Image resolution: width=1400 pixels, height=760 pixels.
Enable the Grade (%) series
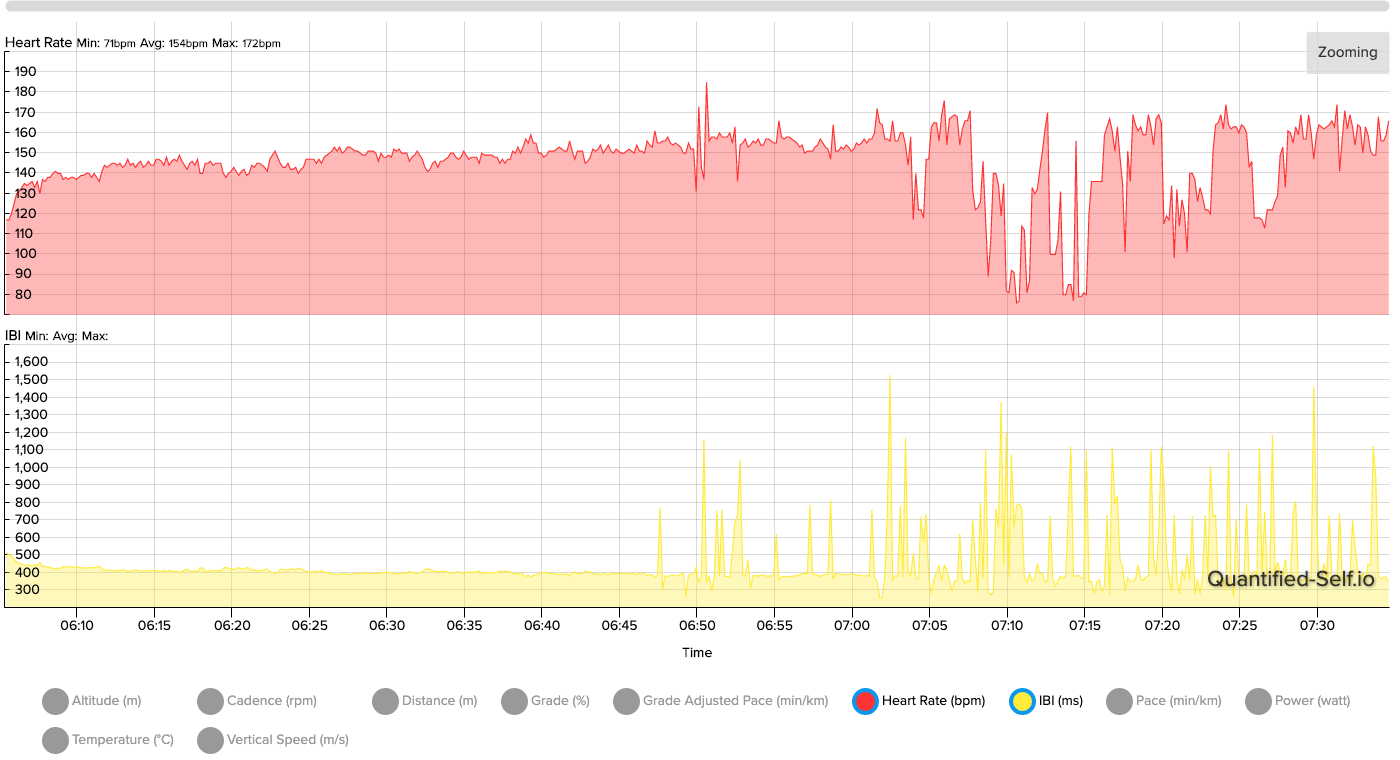(x=514, y=701)
